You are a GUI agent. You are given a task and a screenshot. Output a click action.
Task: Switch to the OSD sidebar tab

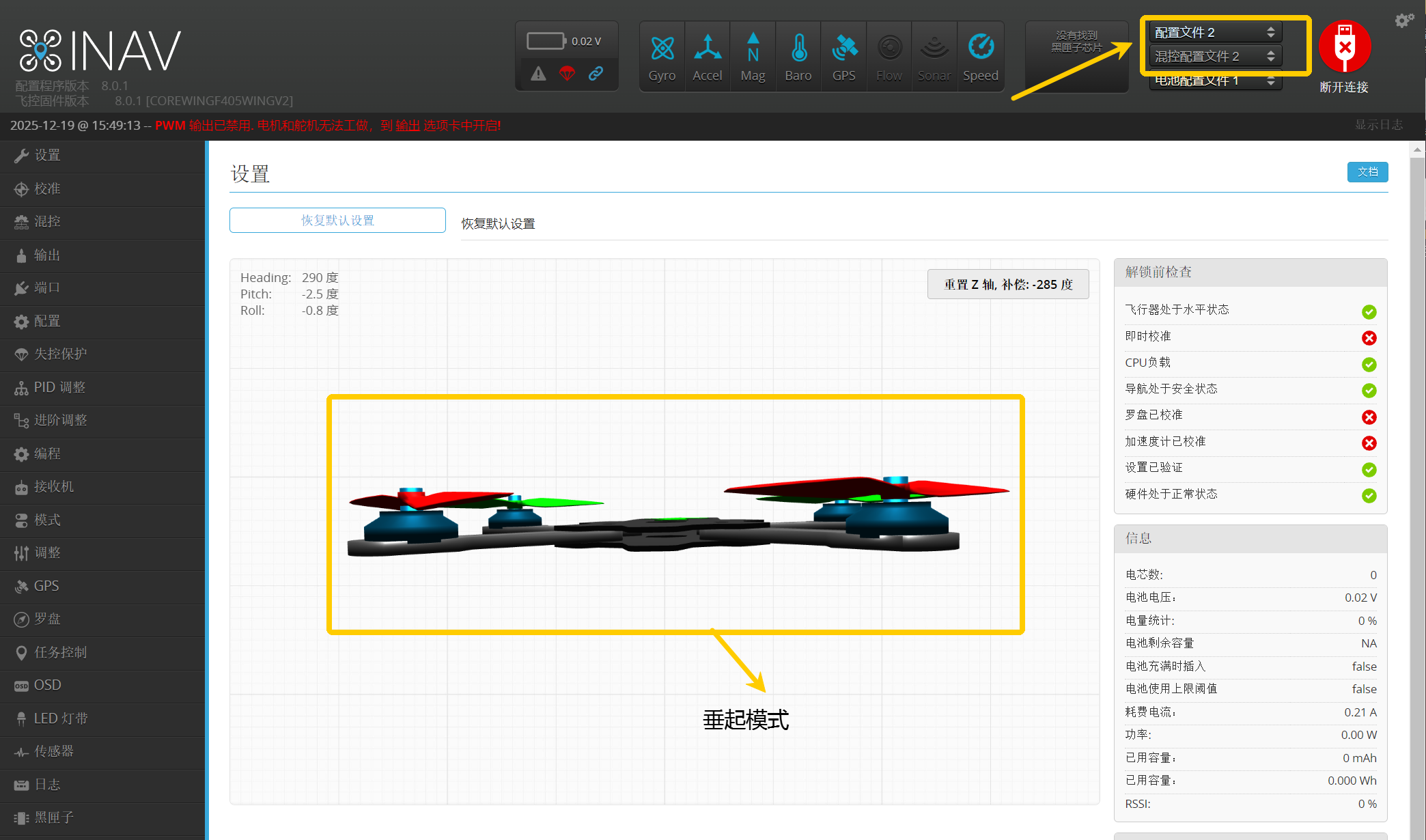click(x=47, y=685)
